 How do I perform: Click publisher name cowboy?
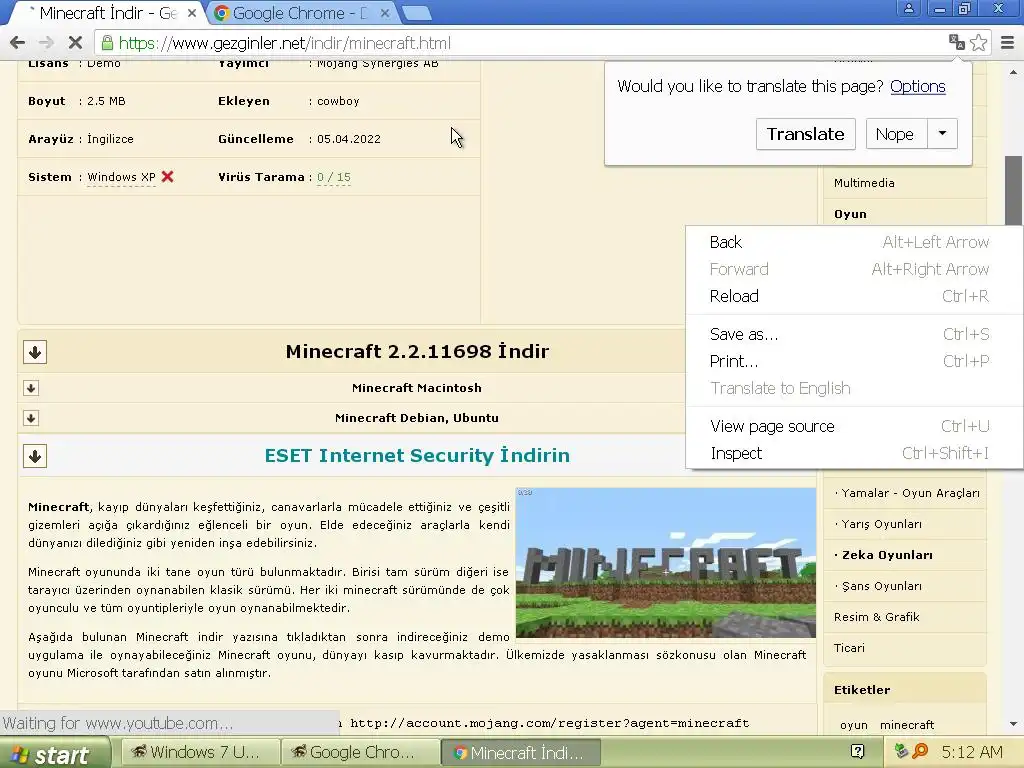338,101
